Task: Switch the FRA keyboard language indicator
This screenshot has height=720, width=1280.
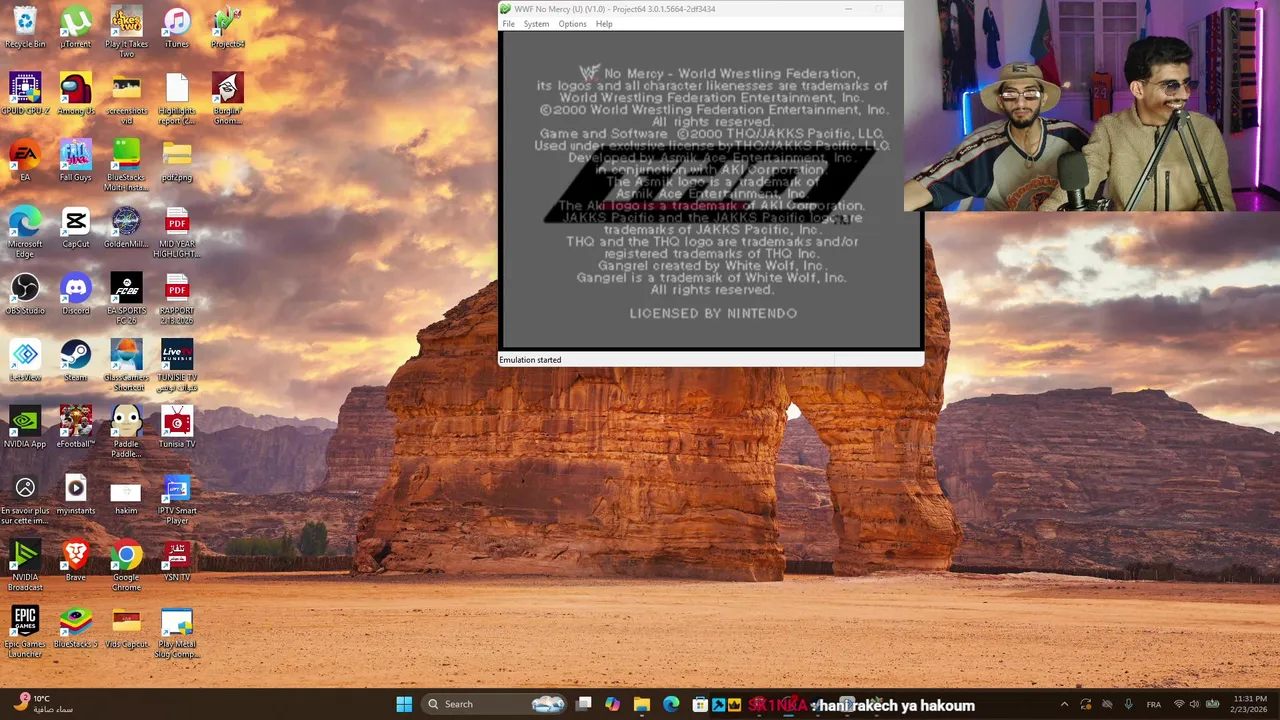Action: [1154, 704]
